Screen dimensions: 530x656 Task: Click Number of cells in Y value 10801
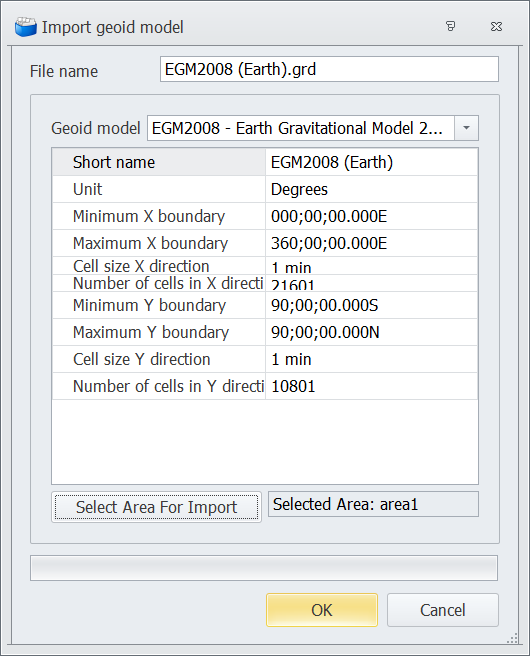[293, 386]
